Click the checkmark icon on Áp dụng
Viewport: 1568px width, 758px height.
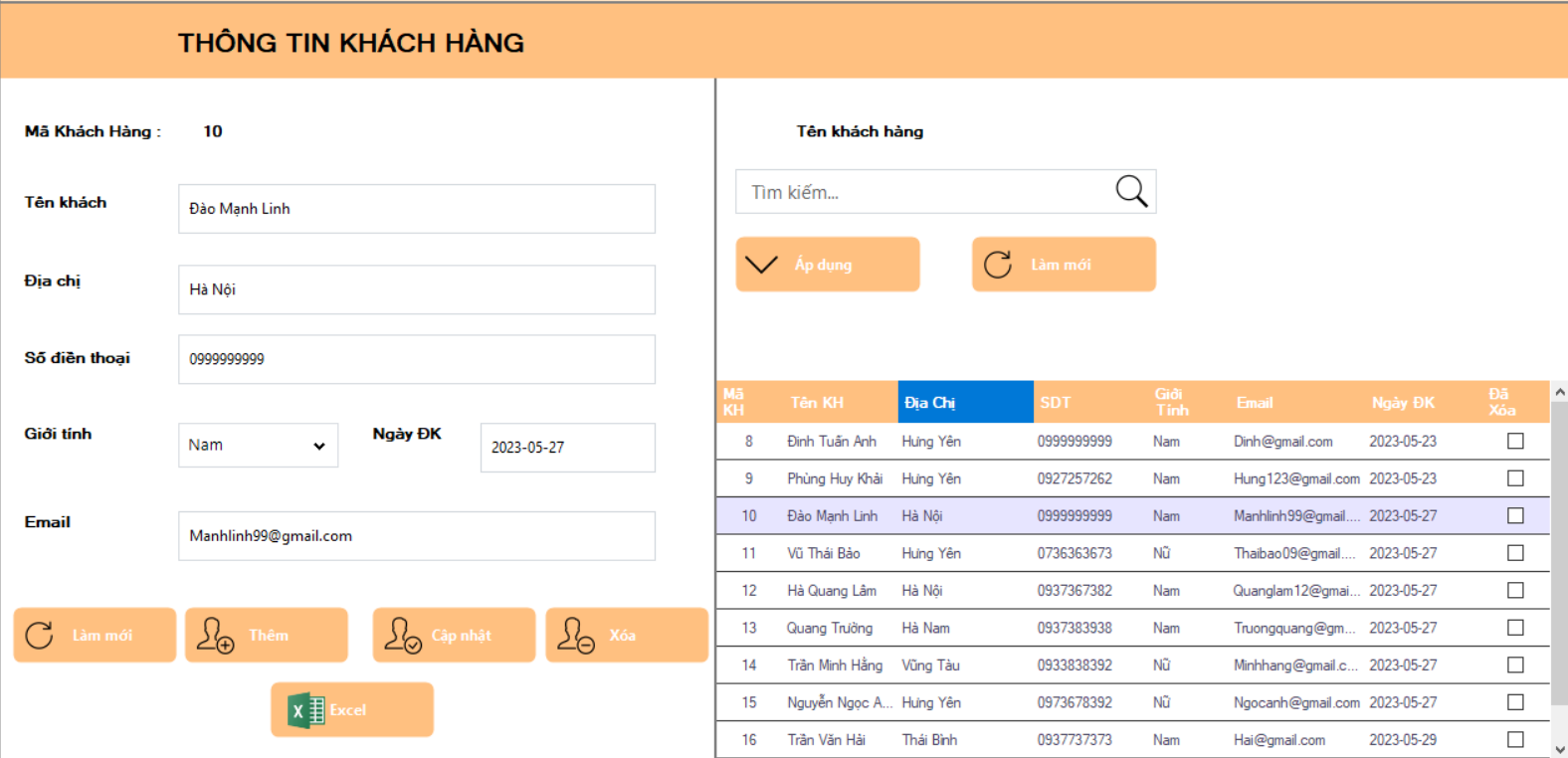[761, 265]
